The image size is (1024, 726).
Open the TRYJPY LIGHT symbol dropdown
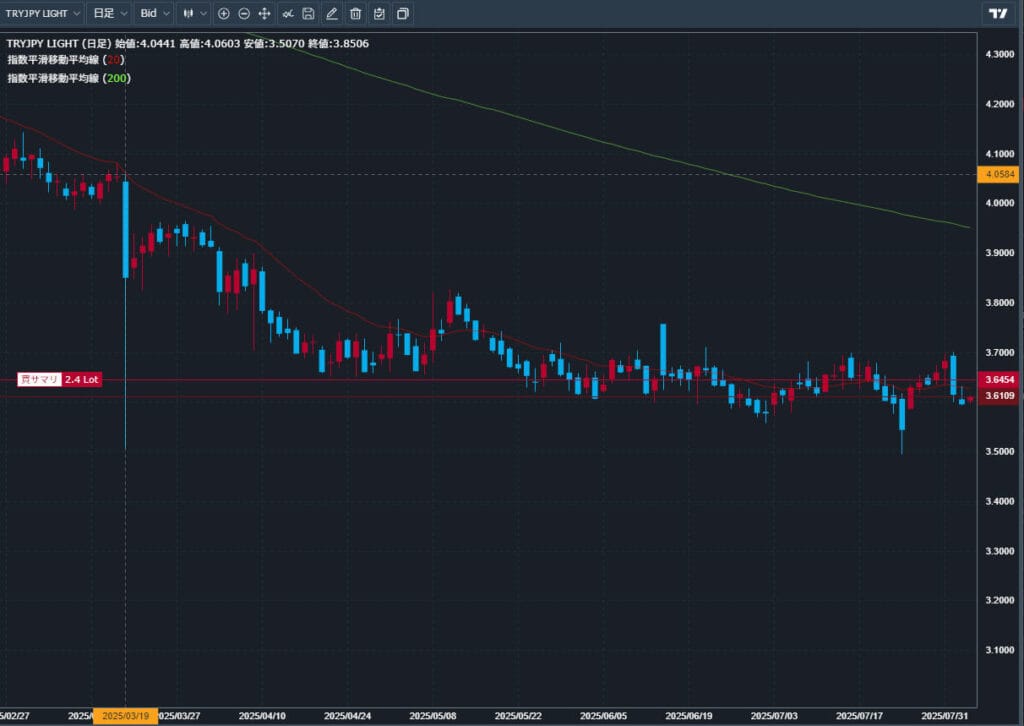point(42,13)
